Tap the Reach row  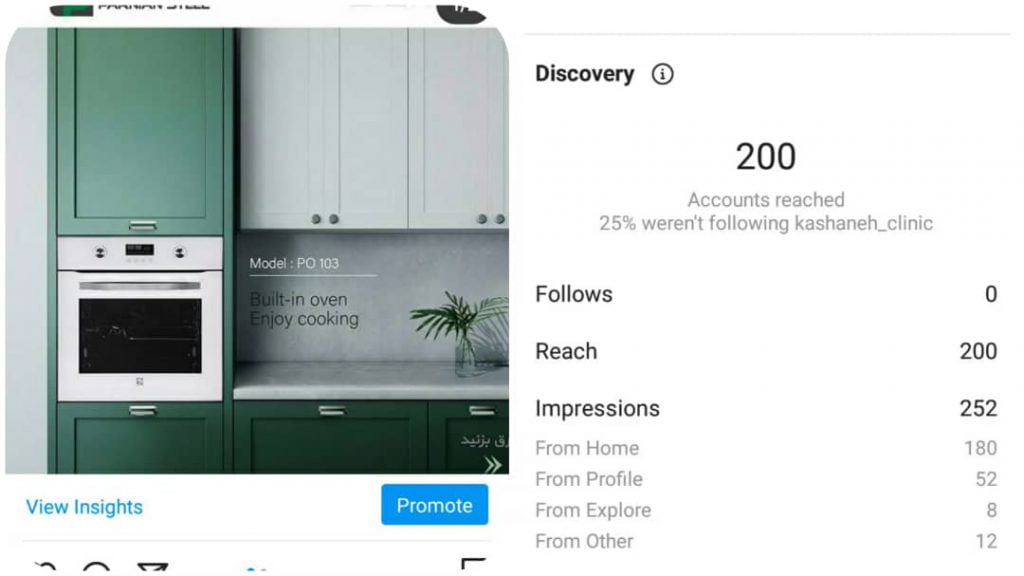click(766, 351)
